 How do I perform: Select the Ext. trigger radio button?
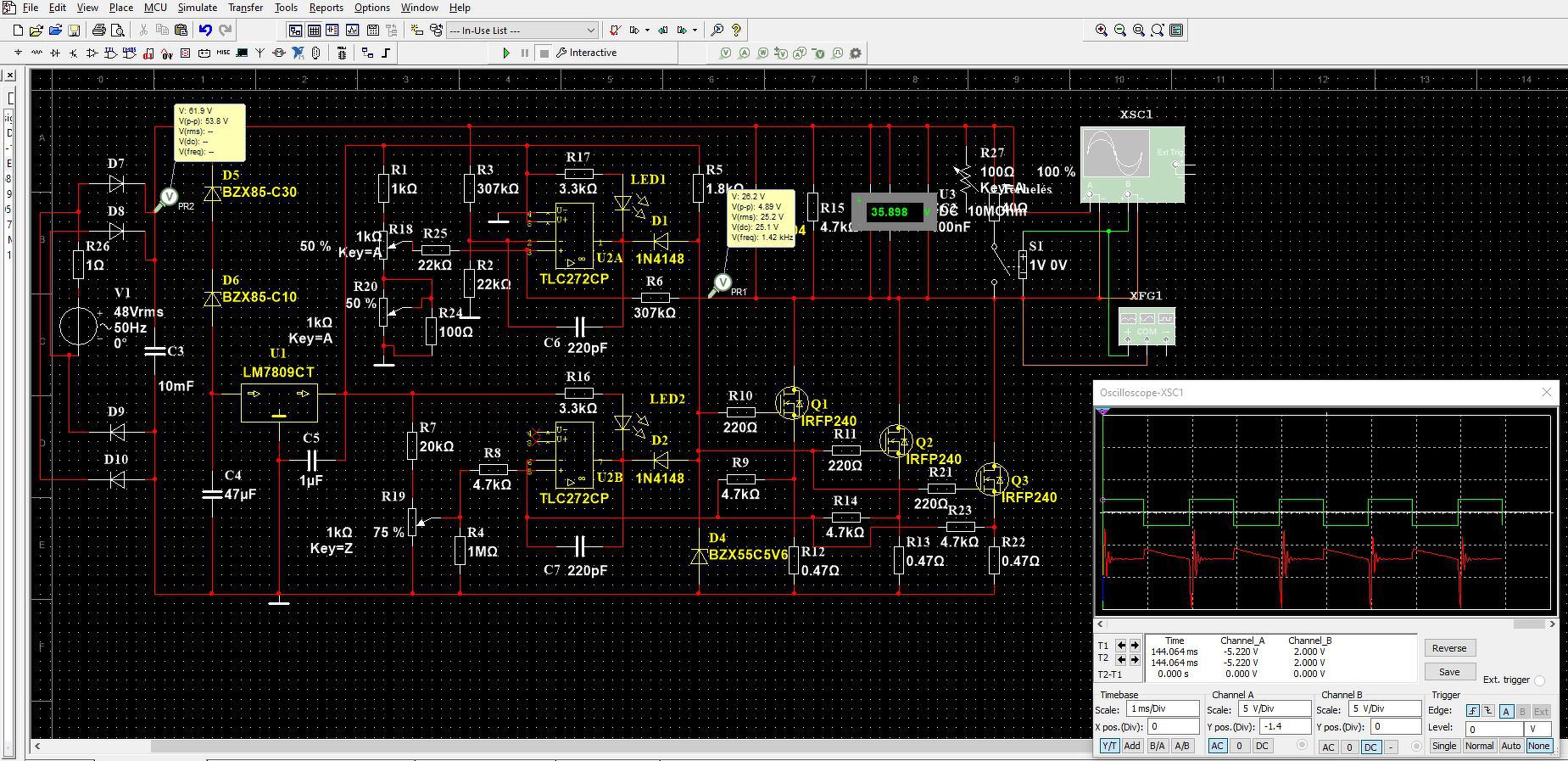click(x=1539, y=680)
